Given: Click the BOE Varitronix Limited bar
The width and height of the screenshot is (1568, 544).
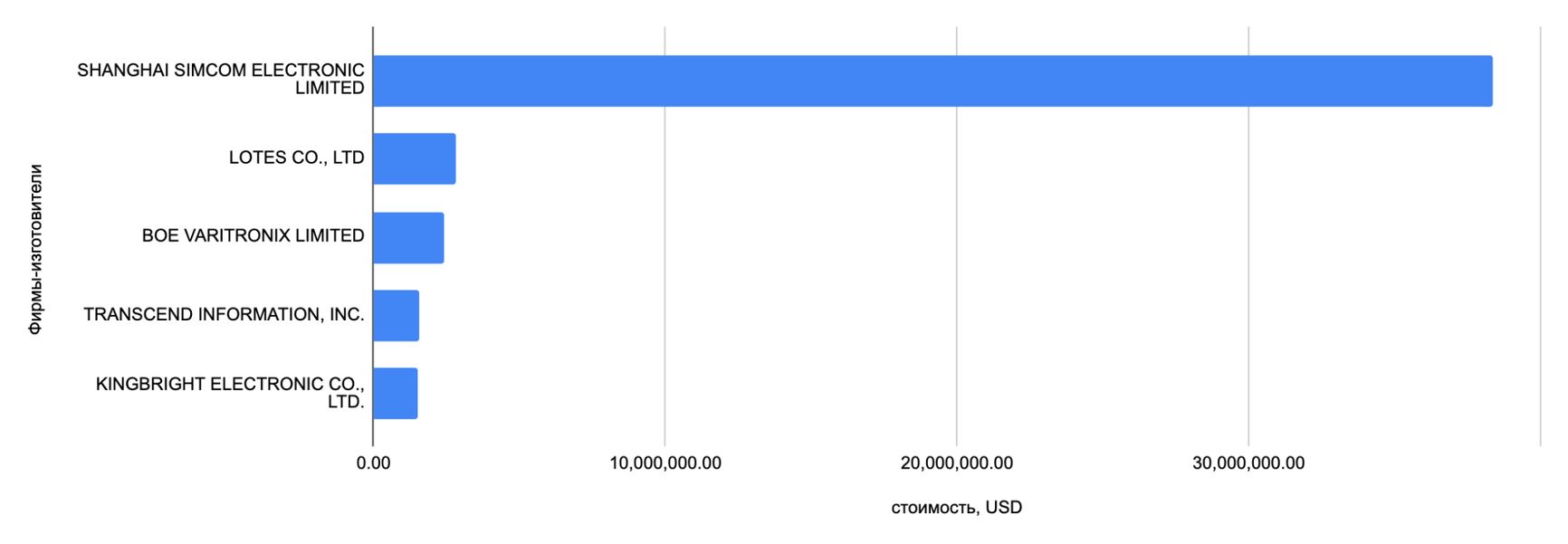Looking at the screenshot, I should pyautogui.click(x=408, y=238).
